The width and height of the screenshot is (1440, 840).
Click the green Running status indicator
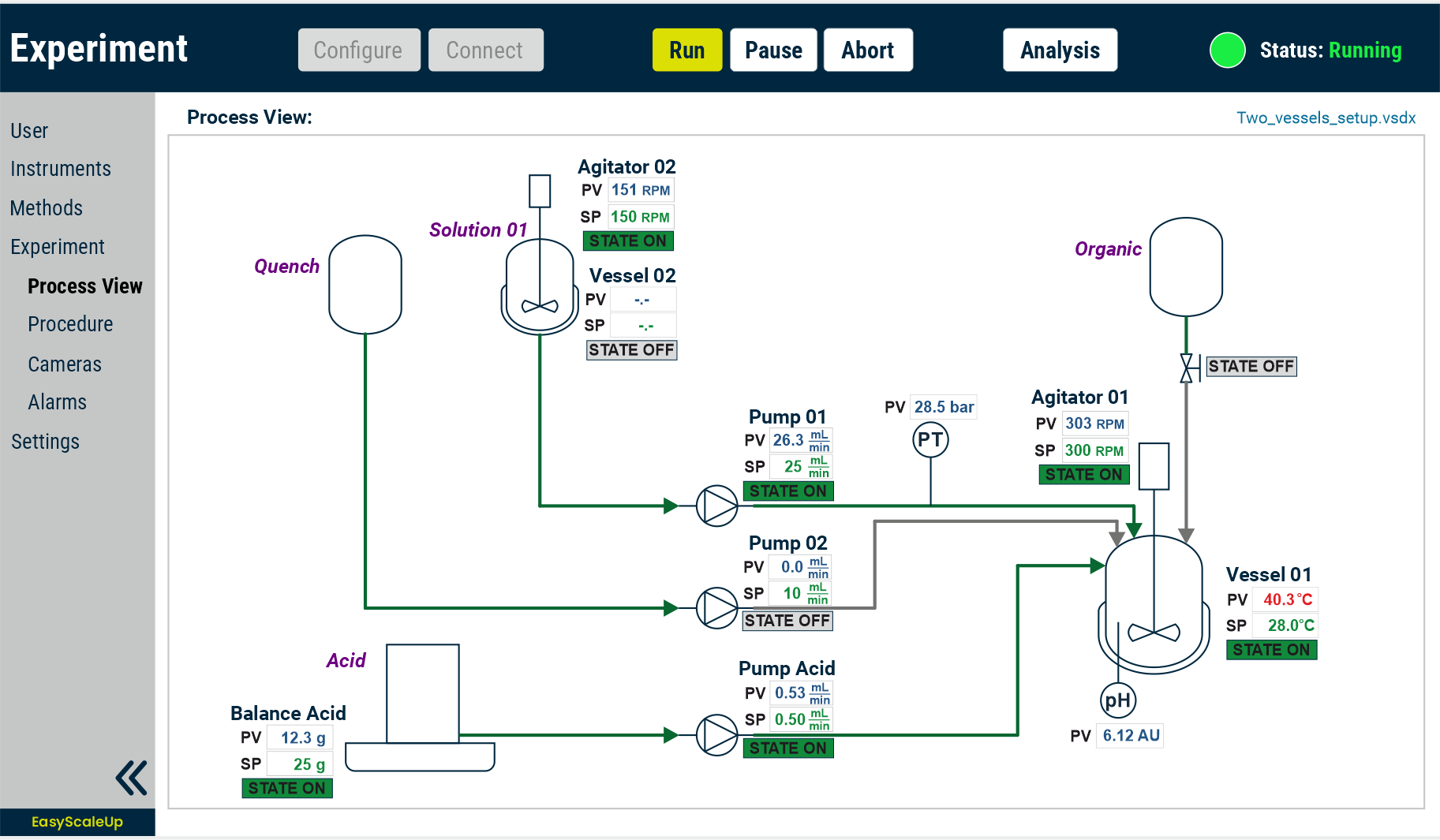(x=1227, y=50)
